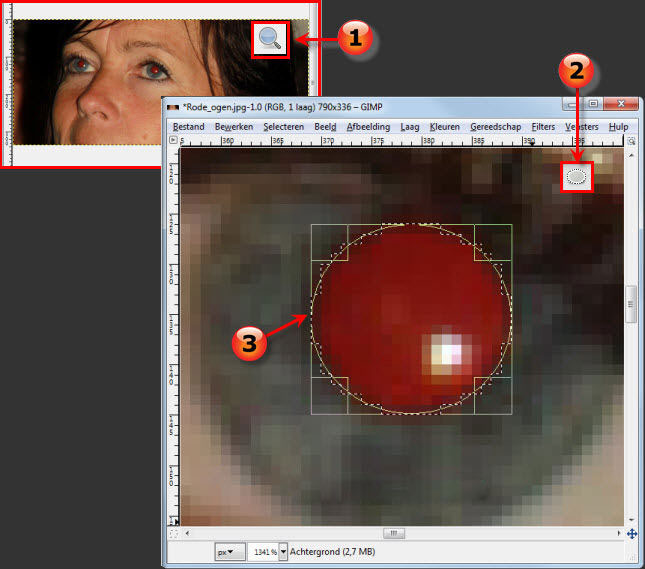Open the Filters menu

click(543, 127)
